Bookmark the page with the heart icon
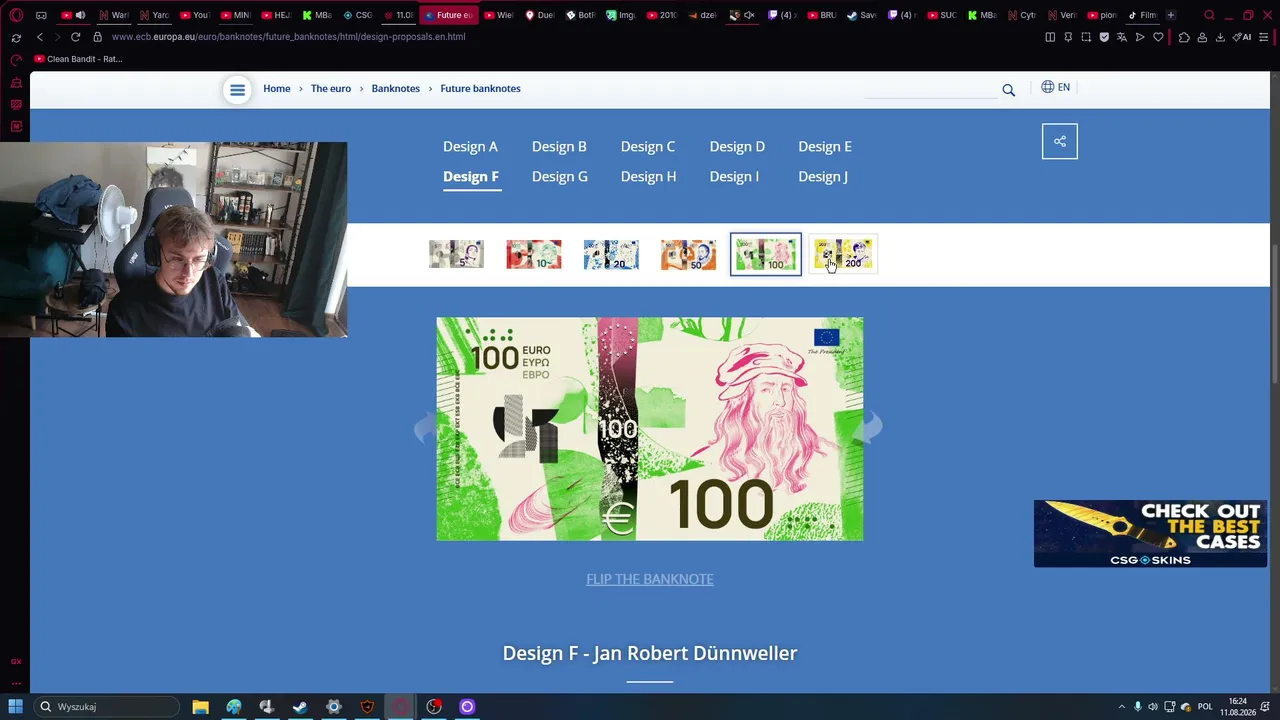Image resolution: width=1280 pixels, height=720 pixels. tap(1158, 37)
